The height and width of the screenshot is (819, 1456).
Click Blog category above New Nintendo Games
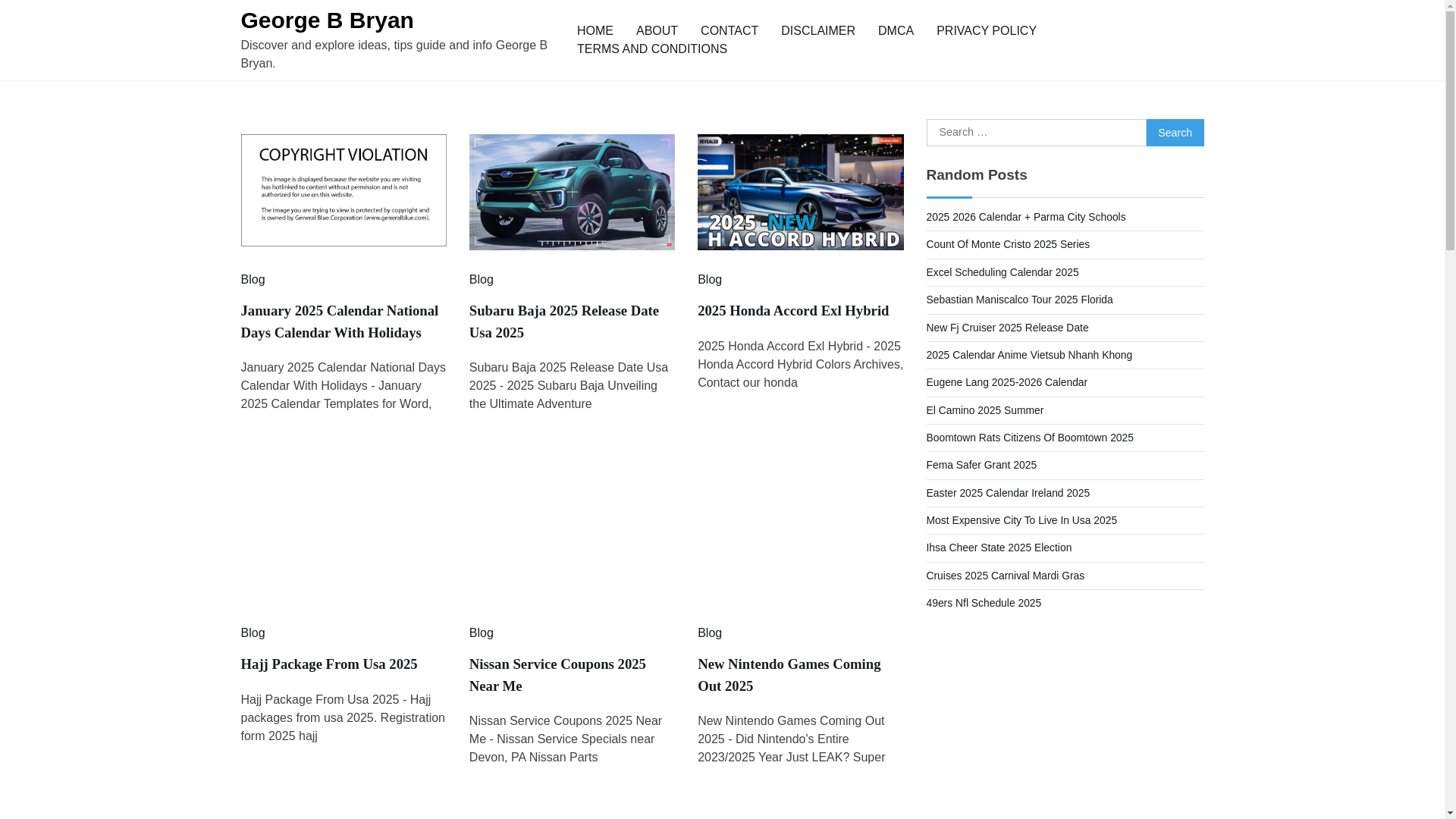709,633
